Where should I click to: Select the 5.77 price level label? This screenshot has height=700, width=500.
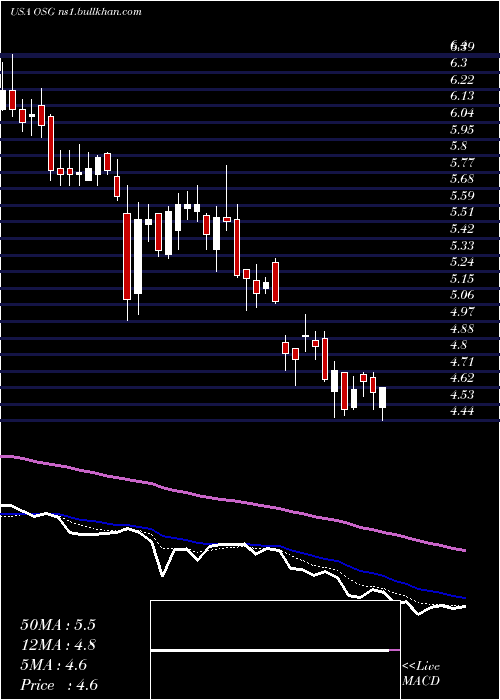(x=462, y=163)
